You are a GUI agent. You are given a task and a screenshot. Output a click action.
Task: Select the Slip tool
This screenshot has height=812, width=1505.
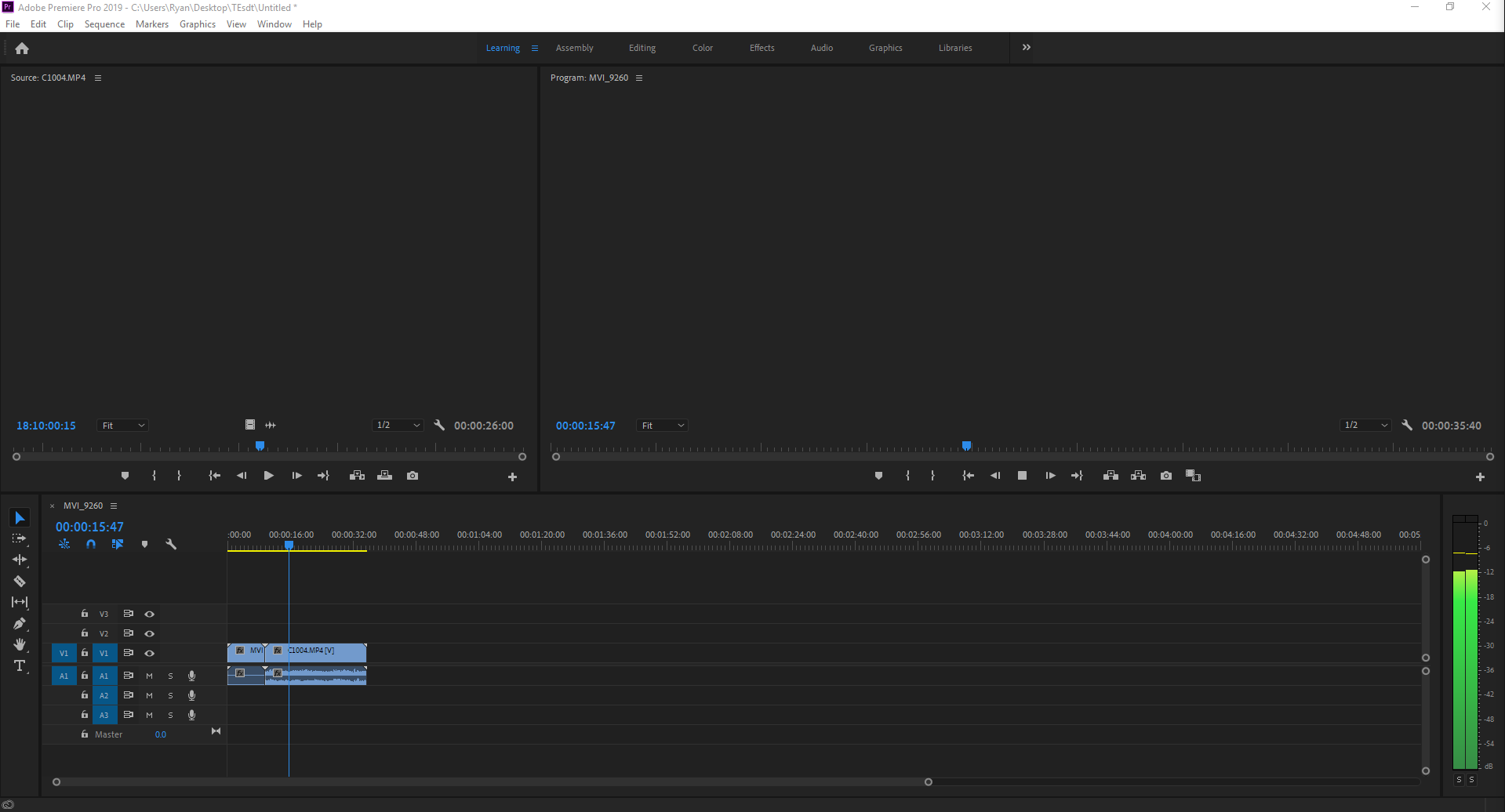[20, 602]
